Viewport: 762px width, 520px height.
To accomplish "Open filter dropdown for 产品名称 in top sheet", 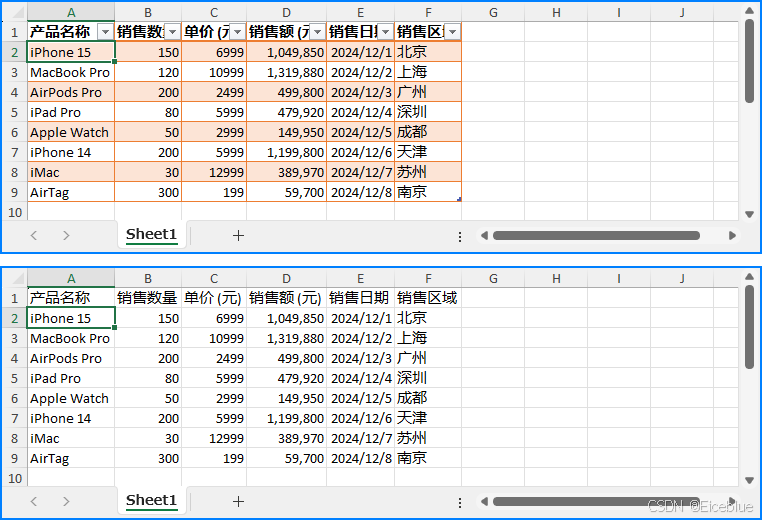I will point(105,32).
